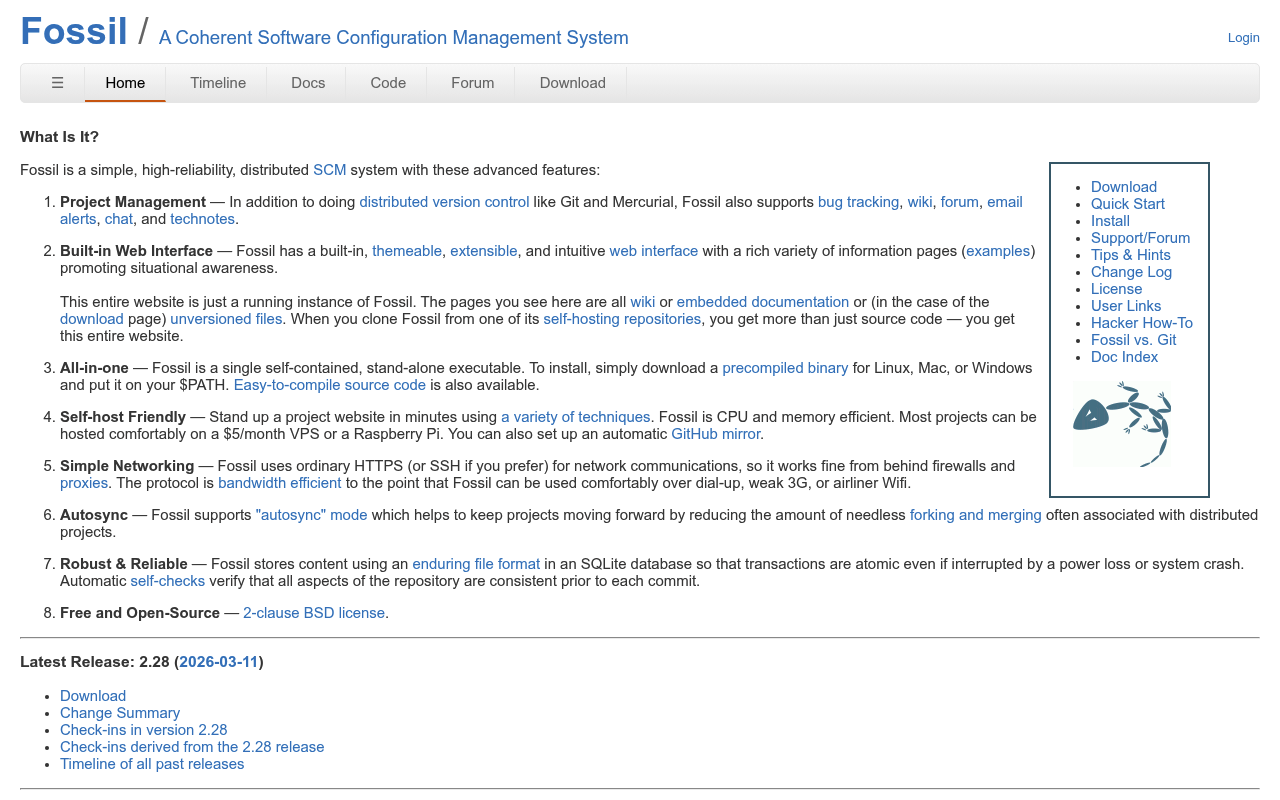Open Timeline of all past releases

coord(152,764)
